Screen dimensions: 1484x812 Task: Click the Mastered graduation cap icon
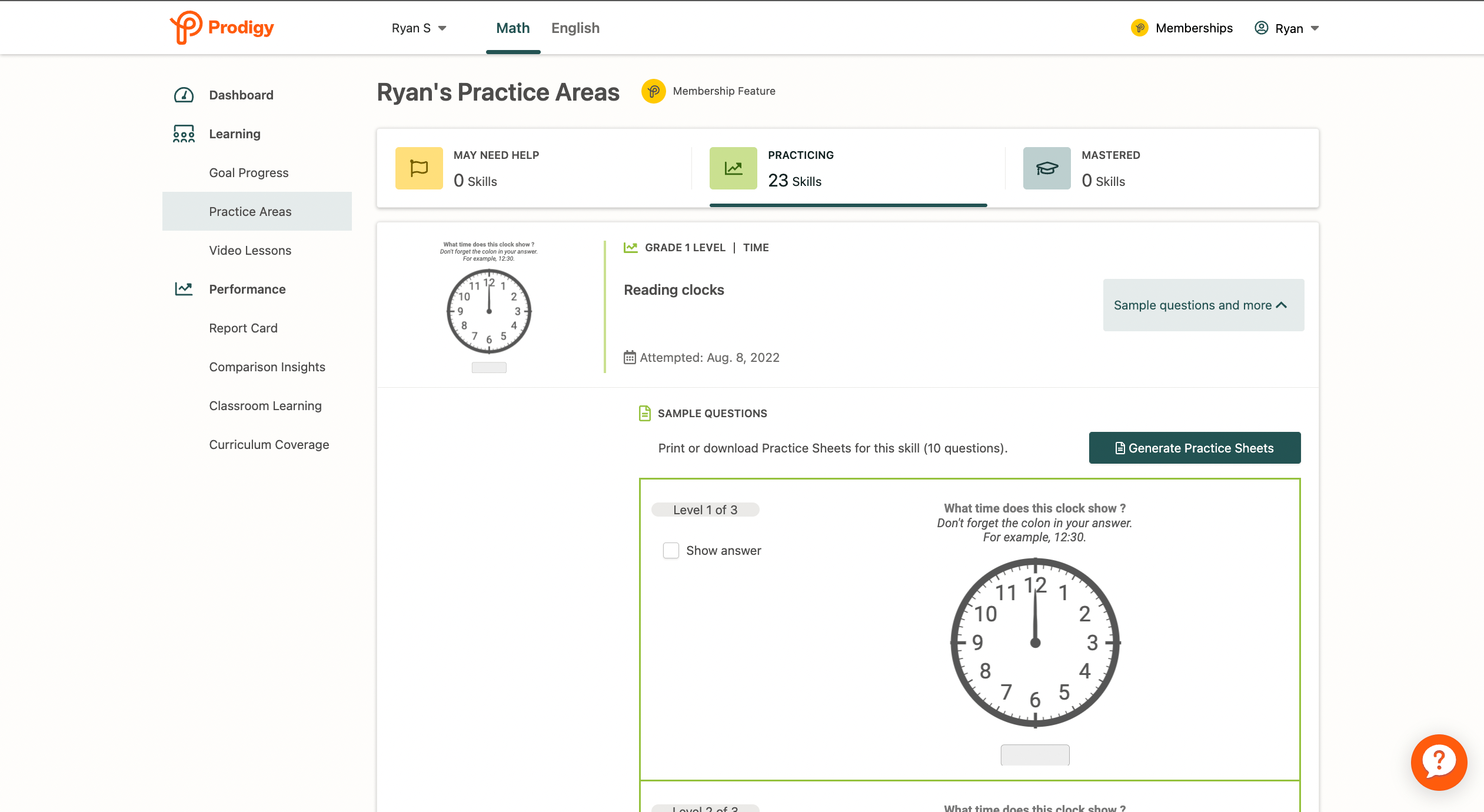[1047, 168]
